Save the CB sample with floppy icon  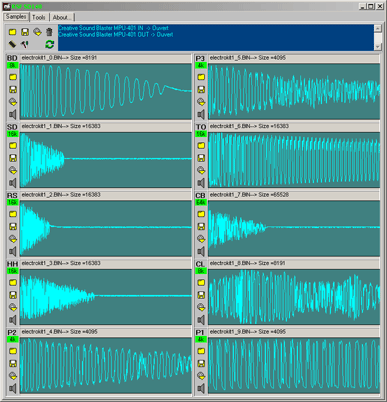tap(201, 226)
